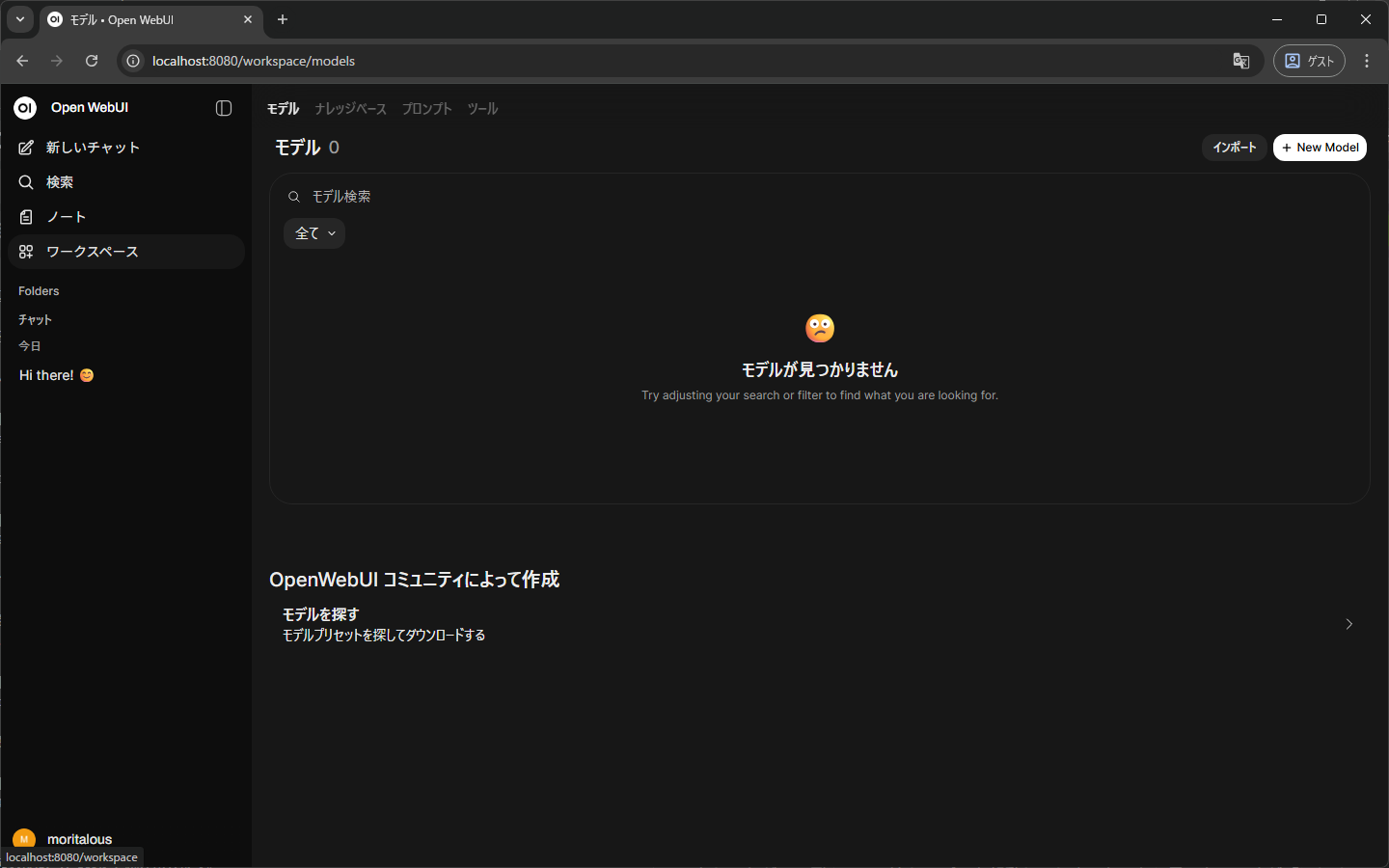Expand the Folders section

39,291
